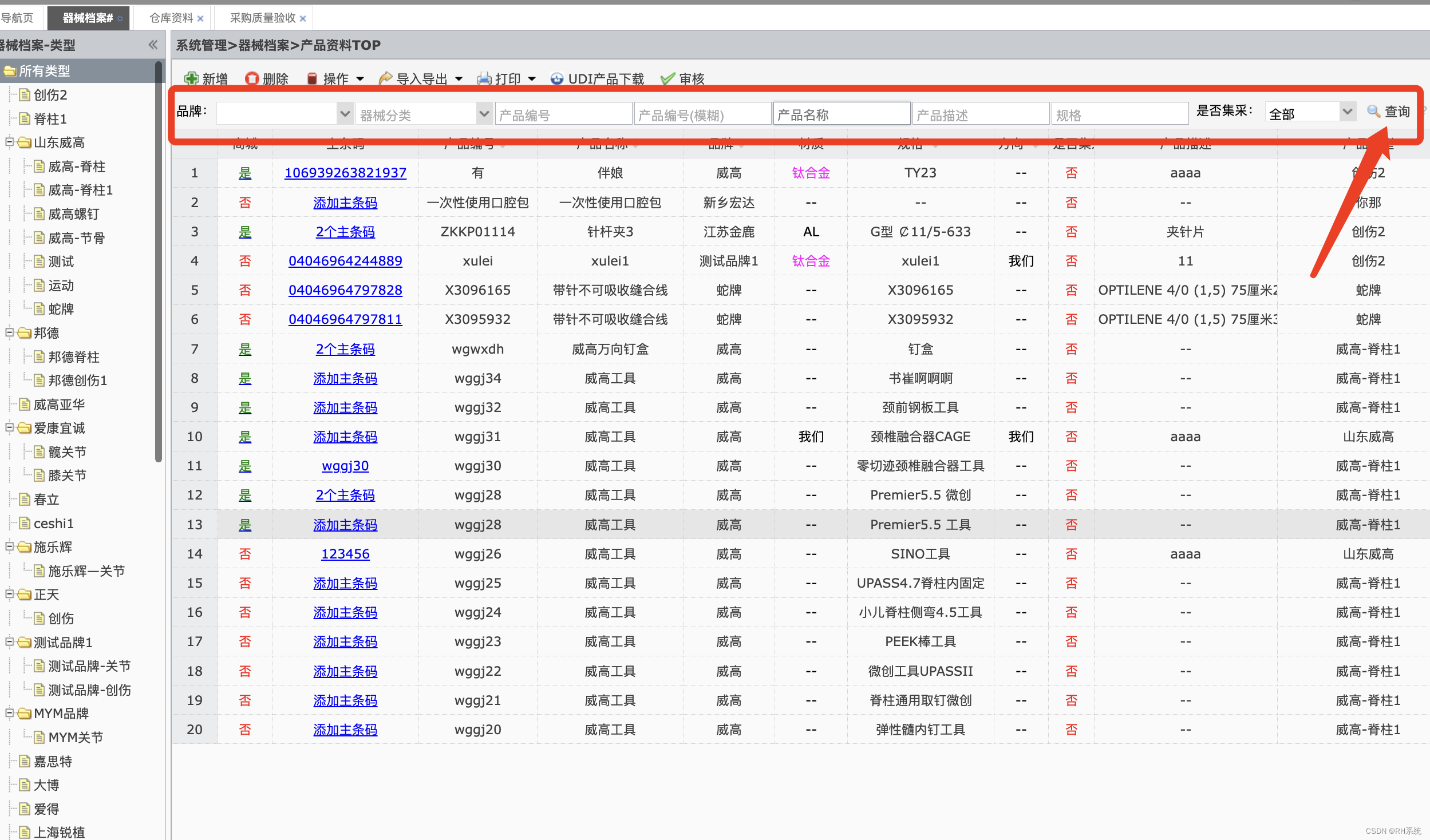
Task: Switch to the 采购质量验收 tab
Action: [263, 18]
